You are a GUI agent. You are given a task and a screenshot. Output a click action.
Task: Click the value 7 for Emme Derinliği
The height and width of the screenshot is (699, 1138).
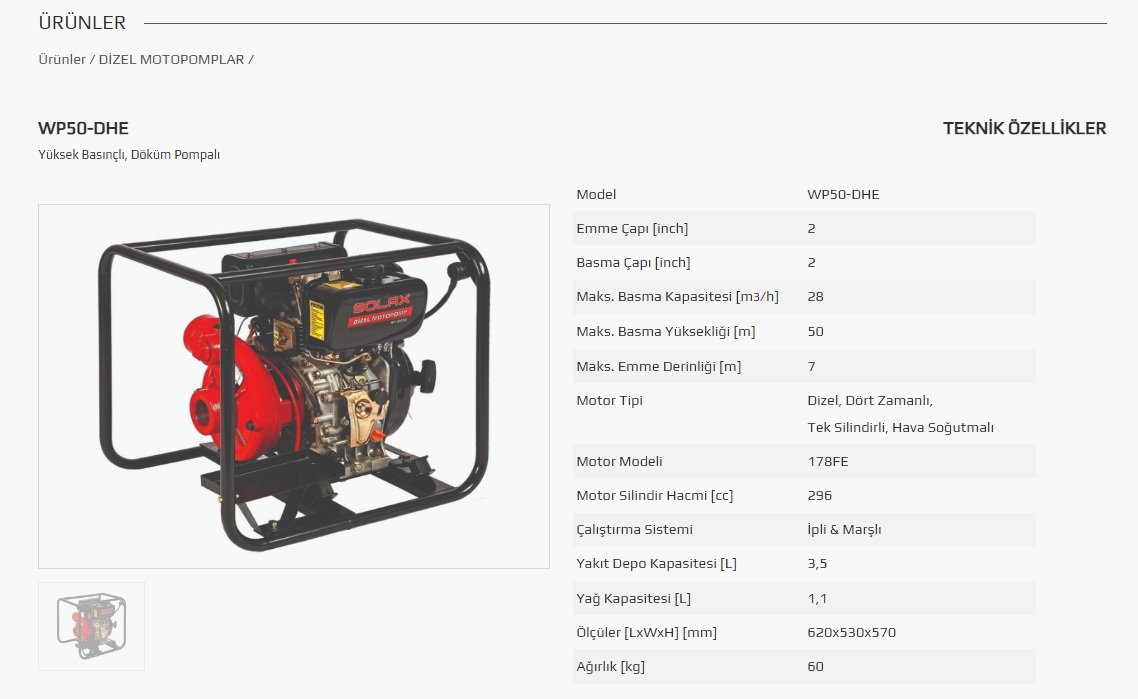[811, 367]
